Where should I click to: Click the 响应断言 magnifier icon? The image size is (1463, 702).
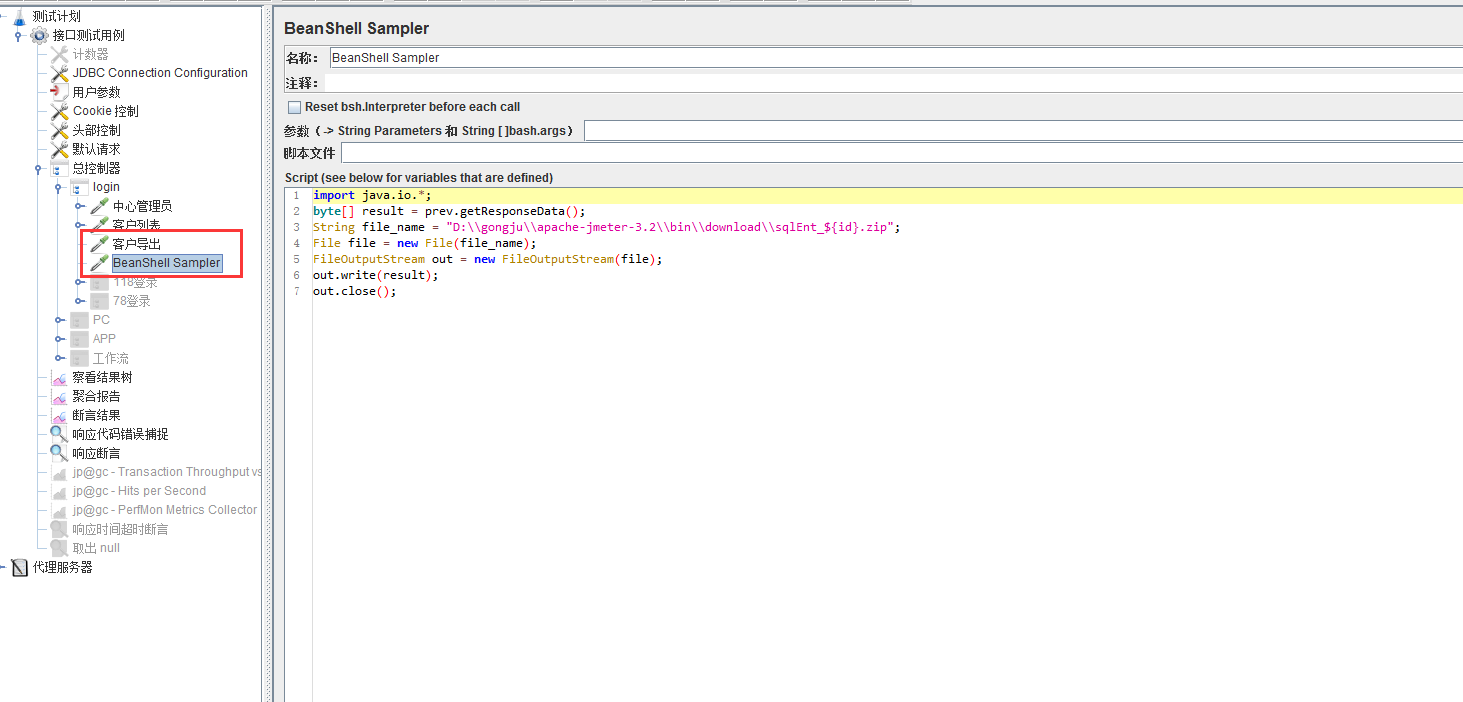click(x=60, y=453)
